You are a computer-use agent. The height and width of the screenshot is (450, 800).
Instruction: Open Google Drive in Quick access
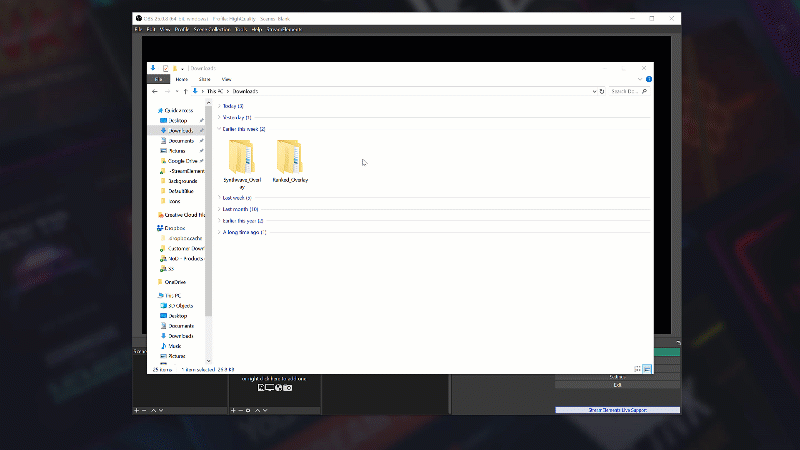point(181,161)
